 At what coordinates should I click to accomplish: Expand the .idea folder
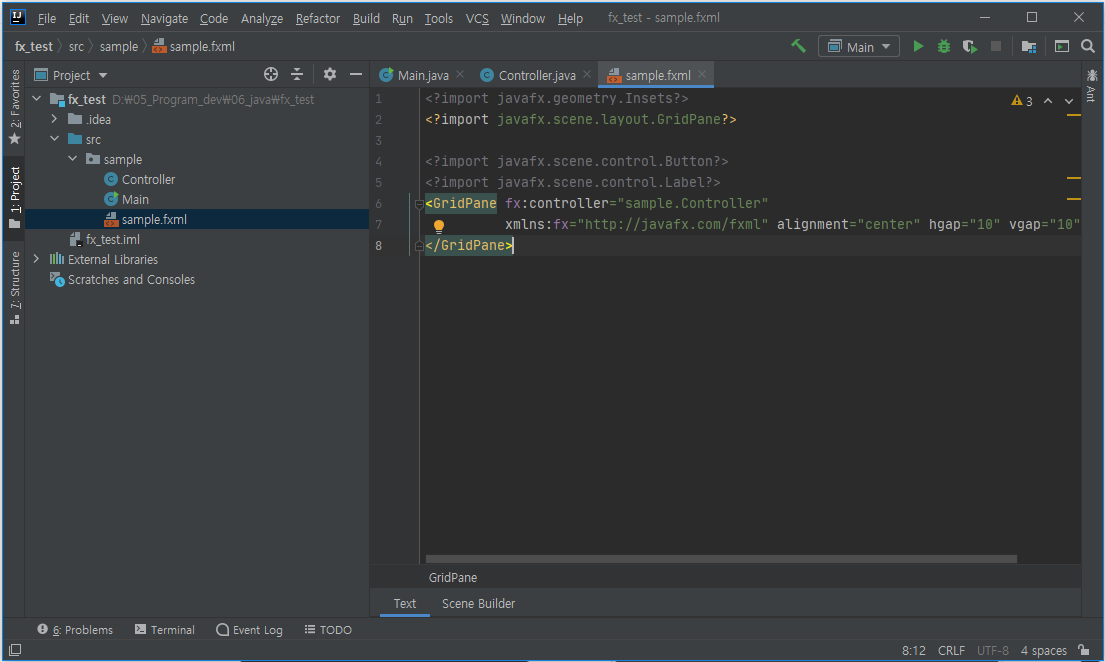click(54, 119)
